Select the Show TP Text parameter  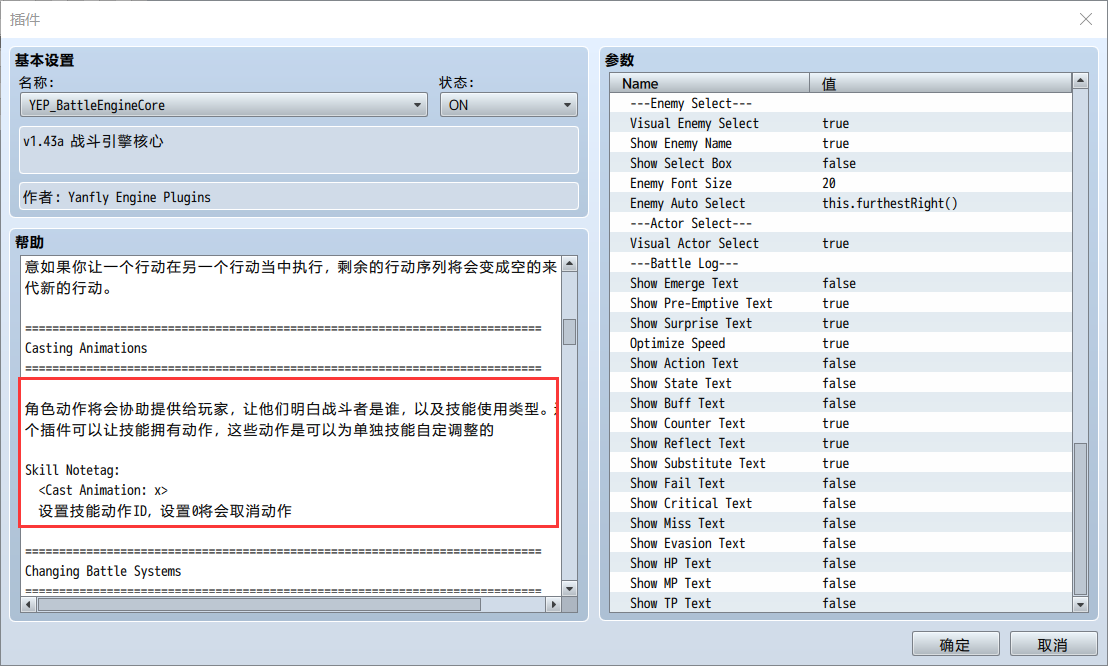coord(841,603)
